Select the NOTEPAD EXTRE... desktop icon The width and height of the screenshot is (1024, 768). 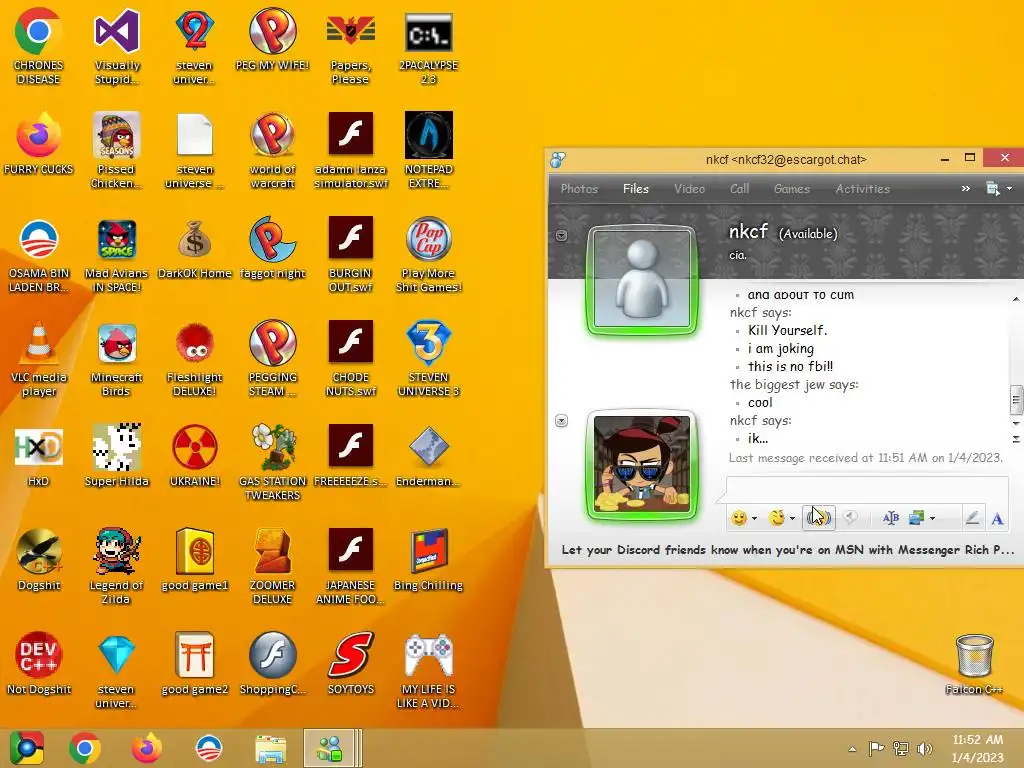[x=428, y=152]
